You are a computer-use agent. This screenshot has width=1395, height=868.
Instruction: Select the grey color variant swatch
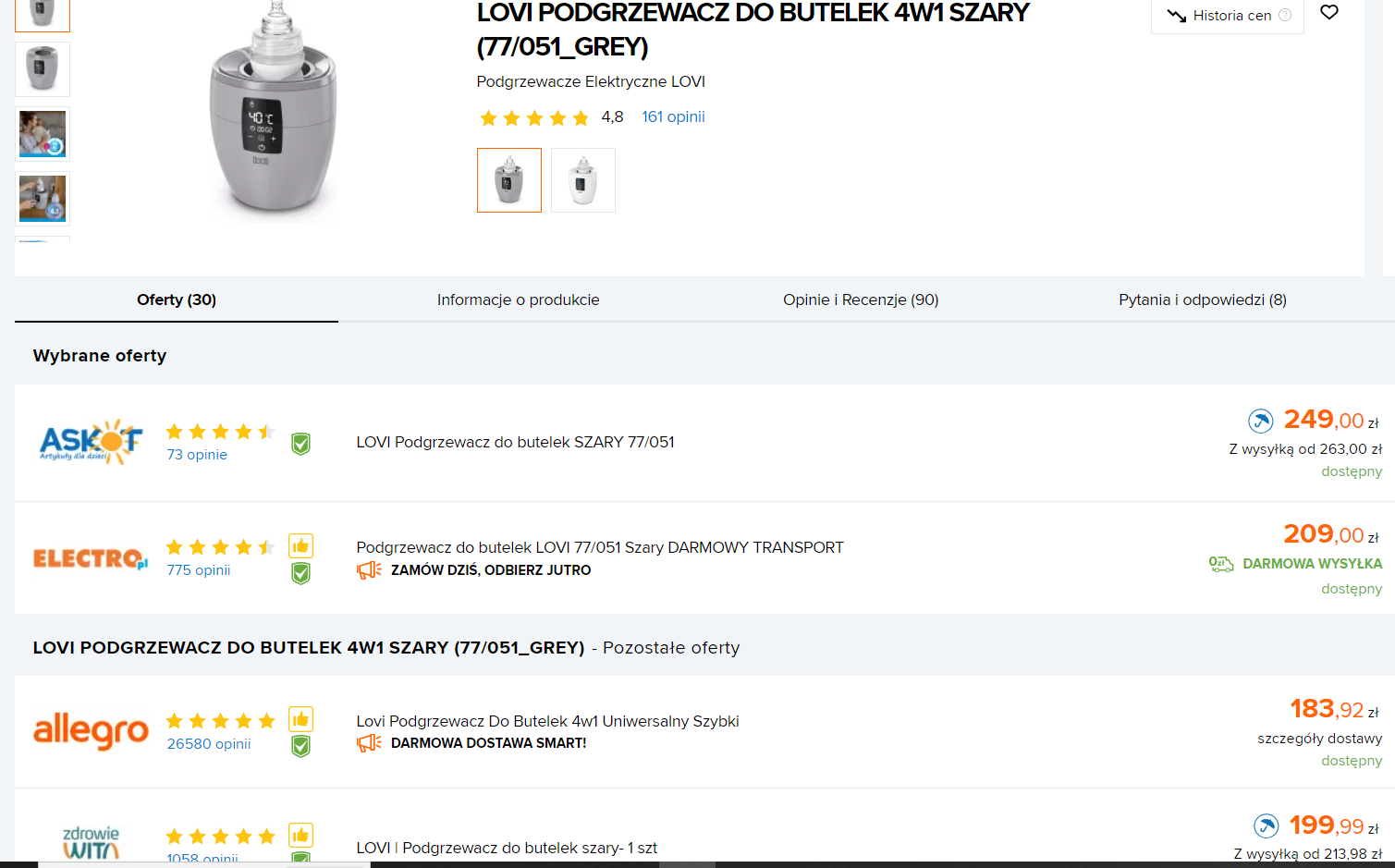click(x=509, y=180)
